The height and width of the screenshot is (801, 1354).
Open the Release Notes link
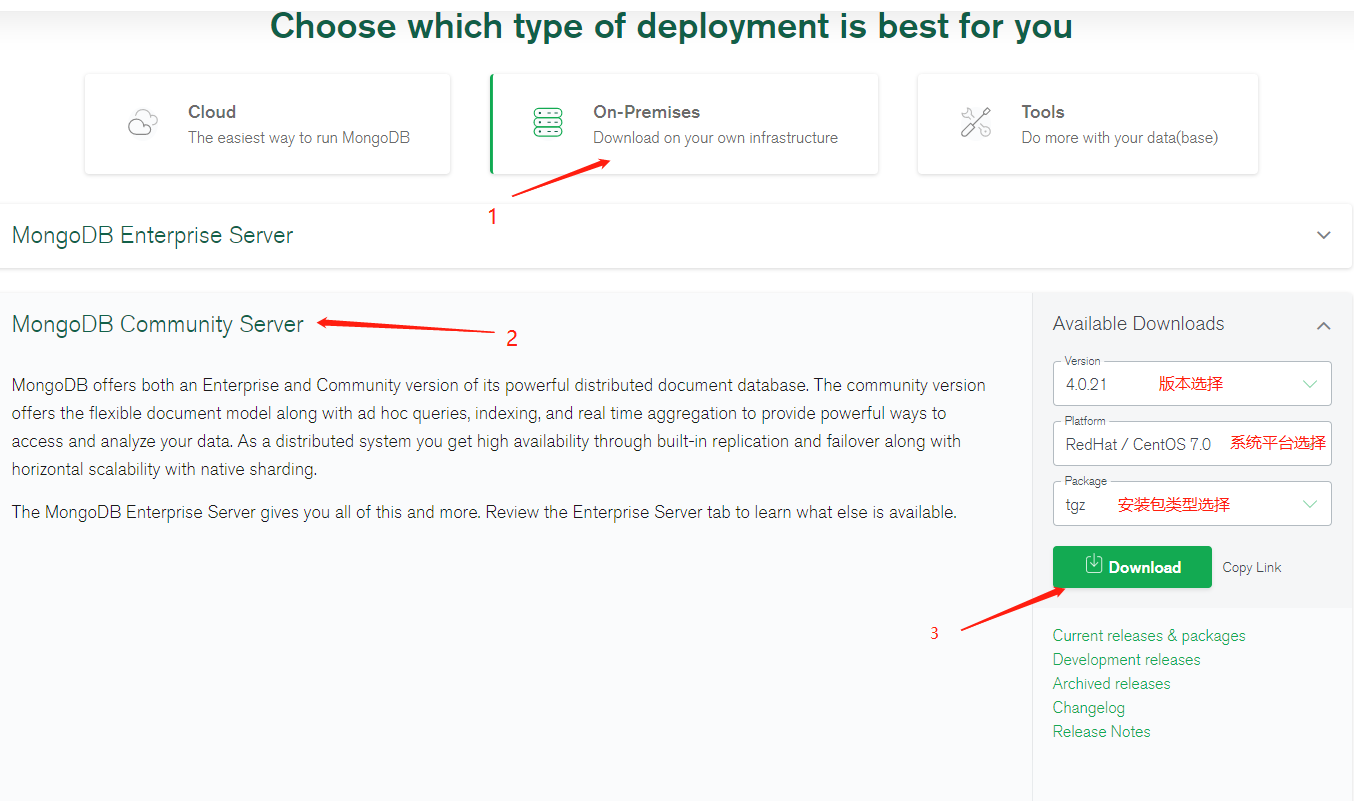pyautogui.click(x=1101, y=732)
